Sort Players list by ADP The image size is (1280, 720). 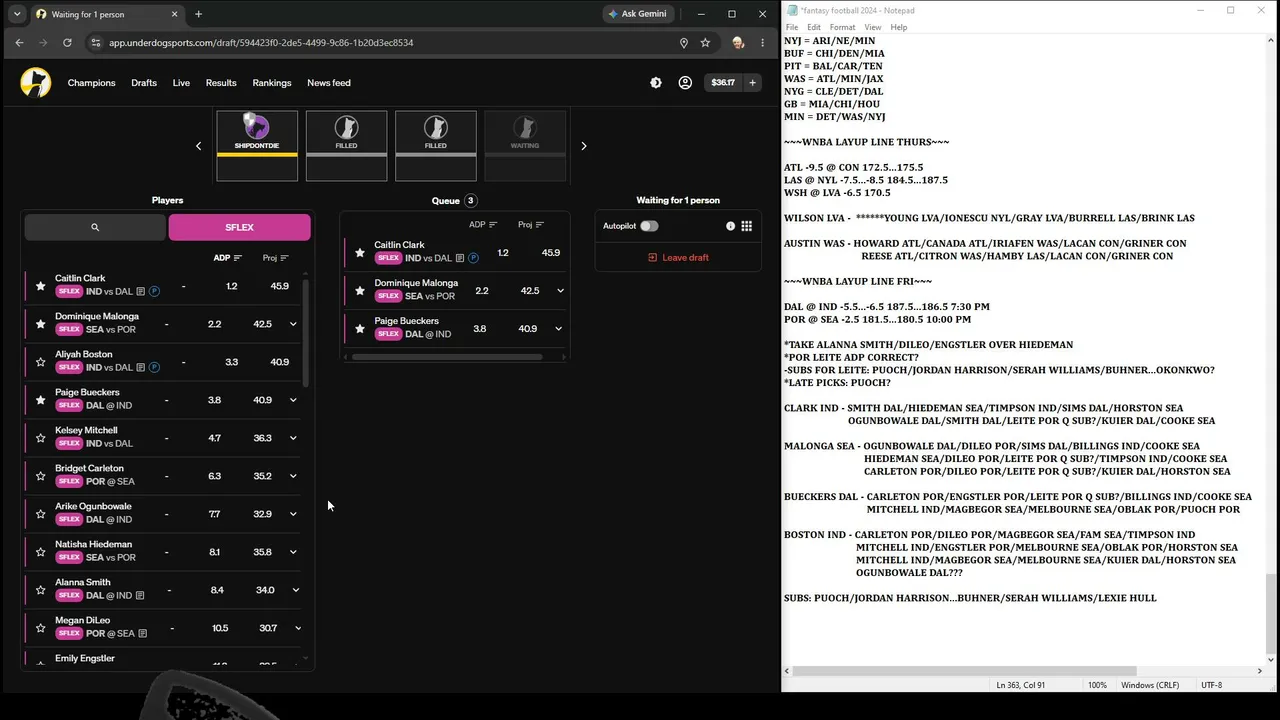(228, 258)
